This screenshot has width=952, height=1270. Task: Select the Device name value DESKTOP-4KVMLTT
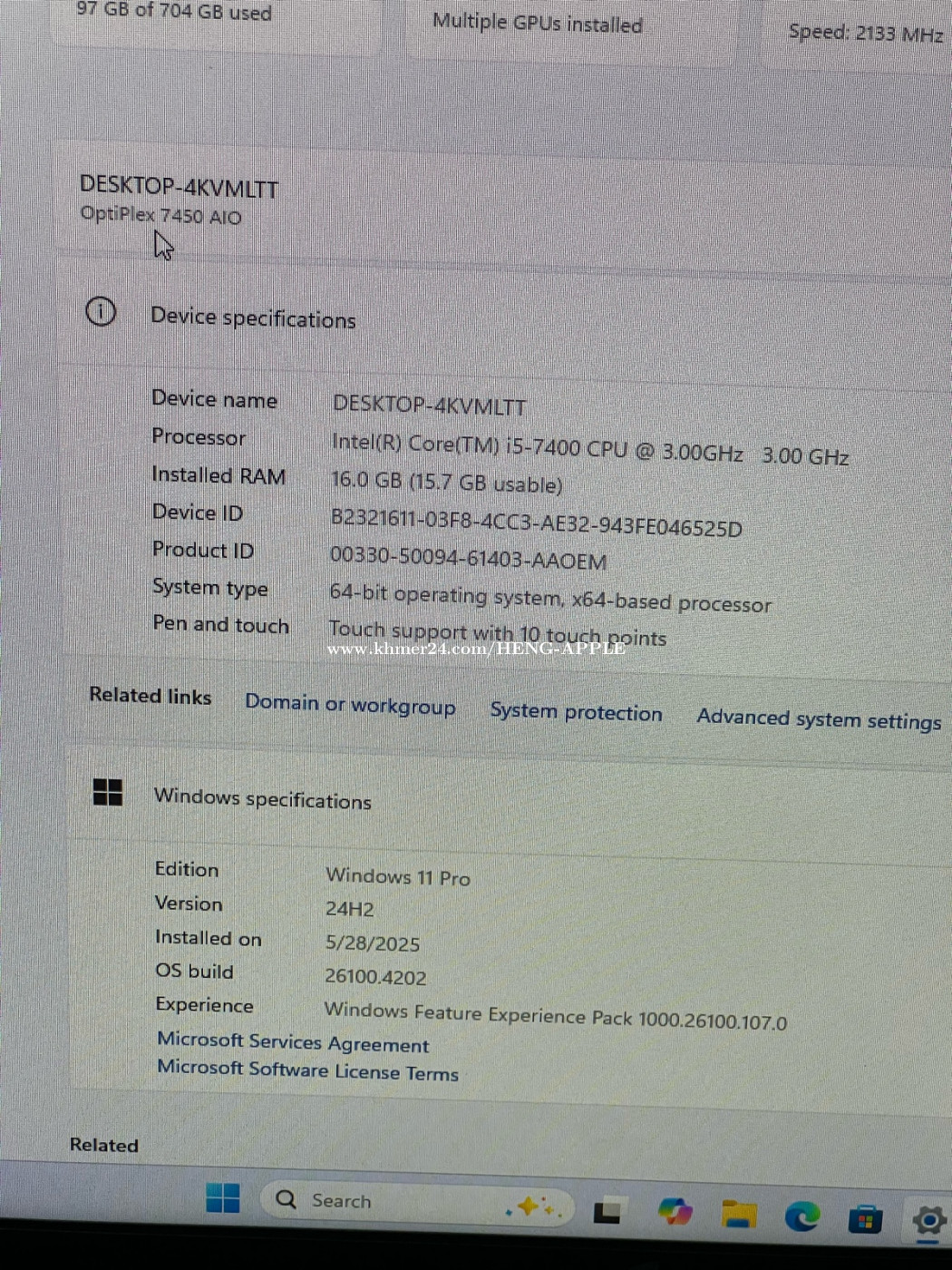pos(429,405)
